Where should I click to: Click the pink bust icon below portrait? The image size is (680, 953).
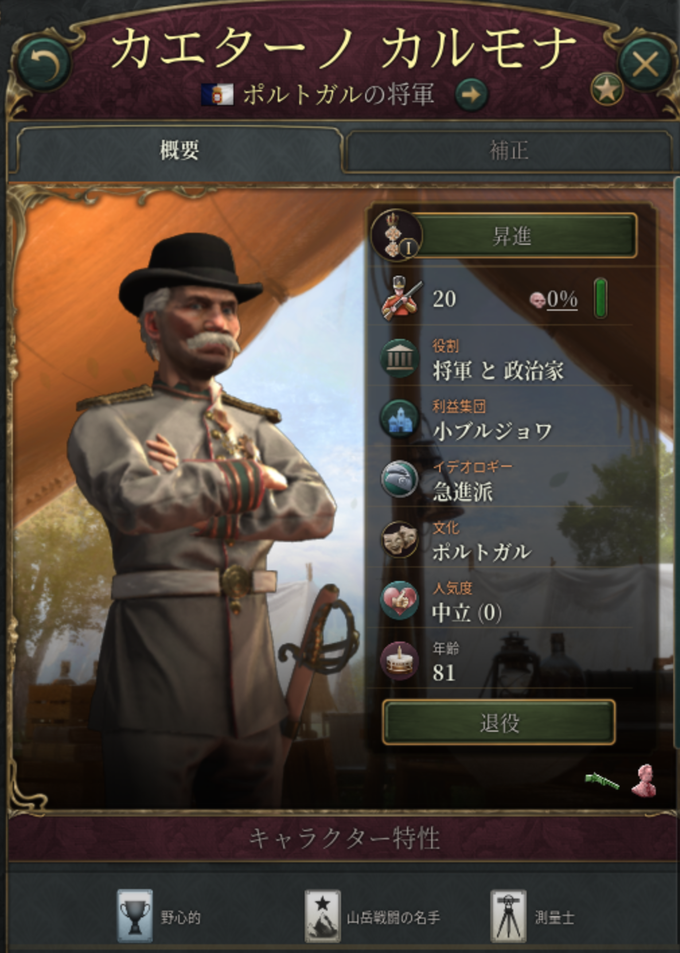[x=643, y=780]
